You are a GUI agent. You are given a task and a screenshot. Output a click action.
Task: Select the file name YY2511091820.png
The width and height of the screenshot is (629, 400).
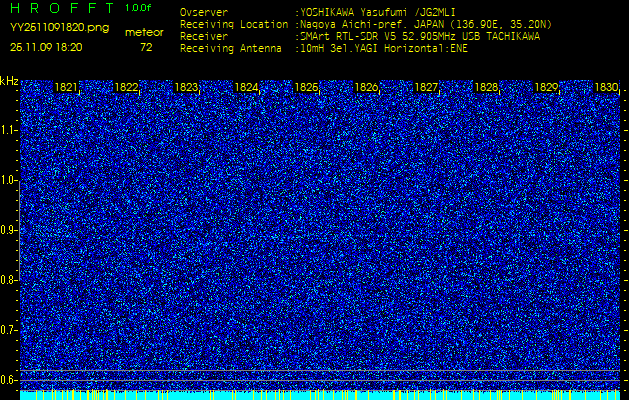pos(59,27)
